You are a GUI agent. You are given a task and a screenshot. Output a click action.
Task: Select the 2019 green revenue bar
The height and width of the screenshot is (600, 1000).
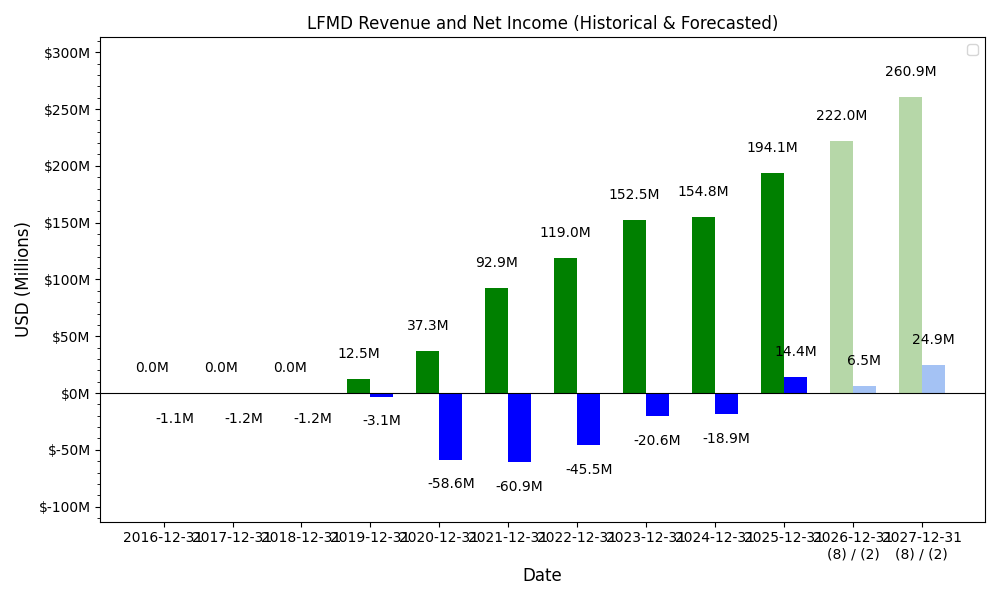pyautogui.click(x=358, y=386)
